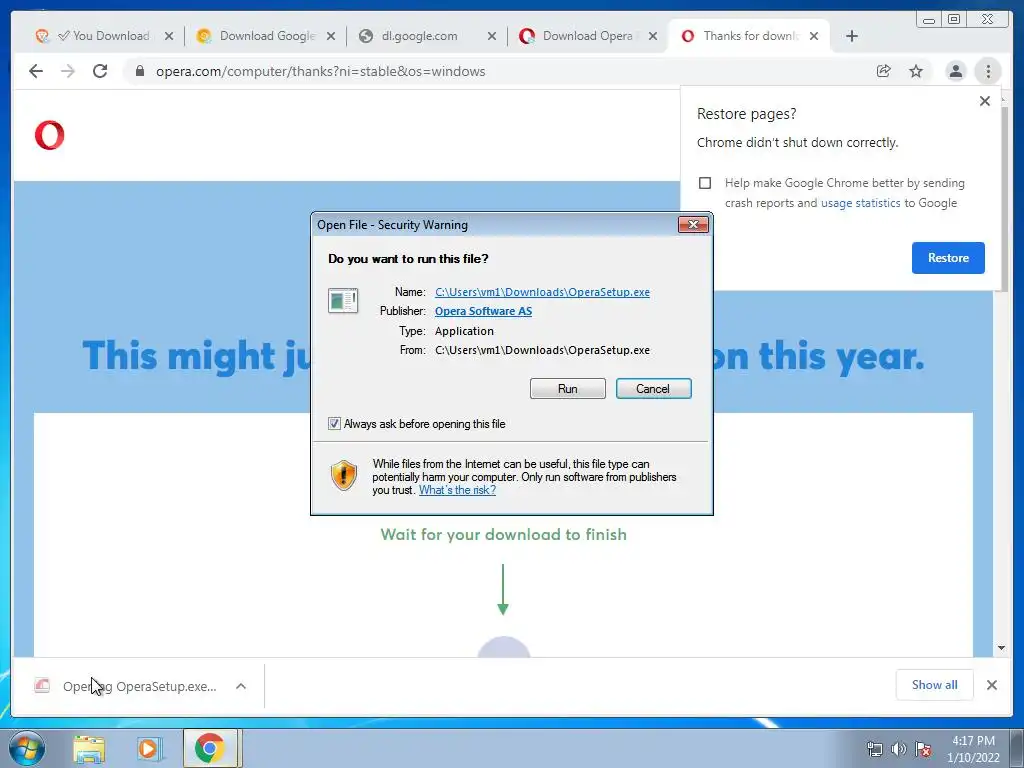The width and height of the screenshot is (1024, 768).
Task: Click the page scrollbar down arrow
Action: [x=1001, y=648]
